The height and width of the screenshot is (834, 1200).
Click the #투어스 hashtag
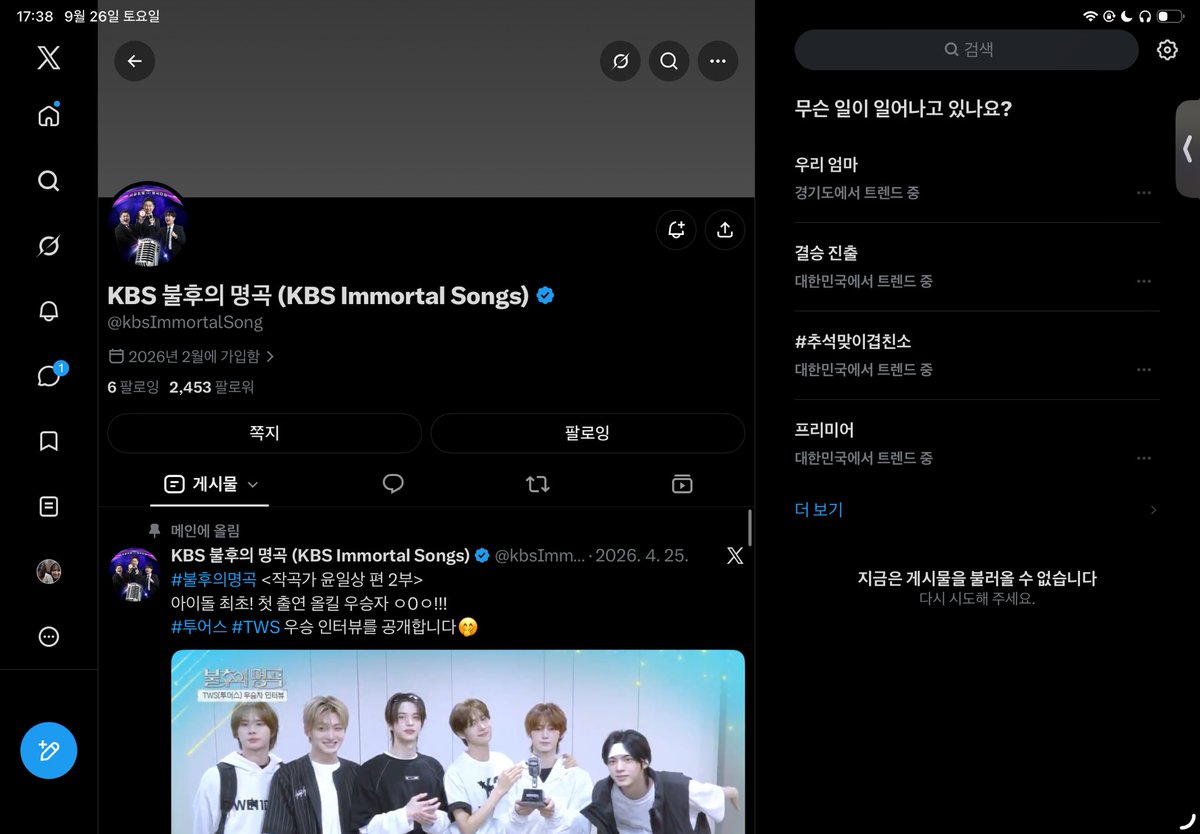(x=199, y=627)
